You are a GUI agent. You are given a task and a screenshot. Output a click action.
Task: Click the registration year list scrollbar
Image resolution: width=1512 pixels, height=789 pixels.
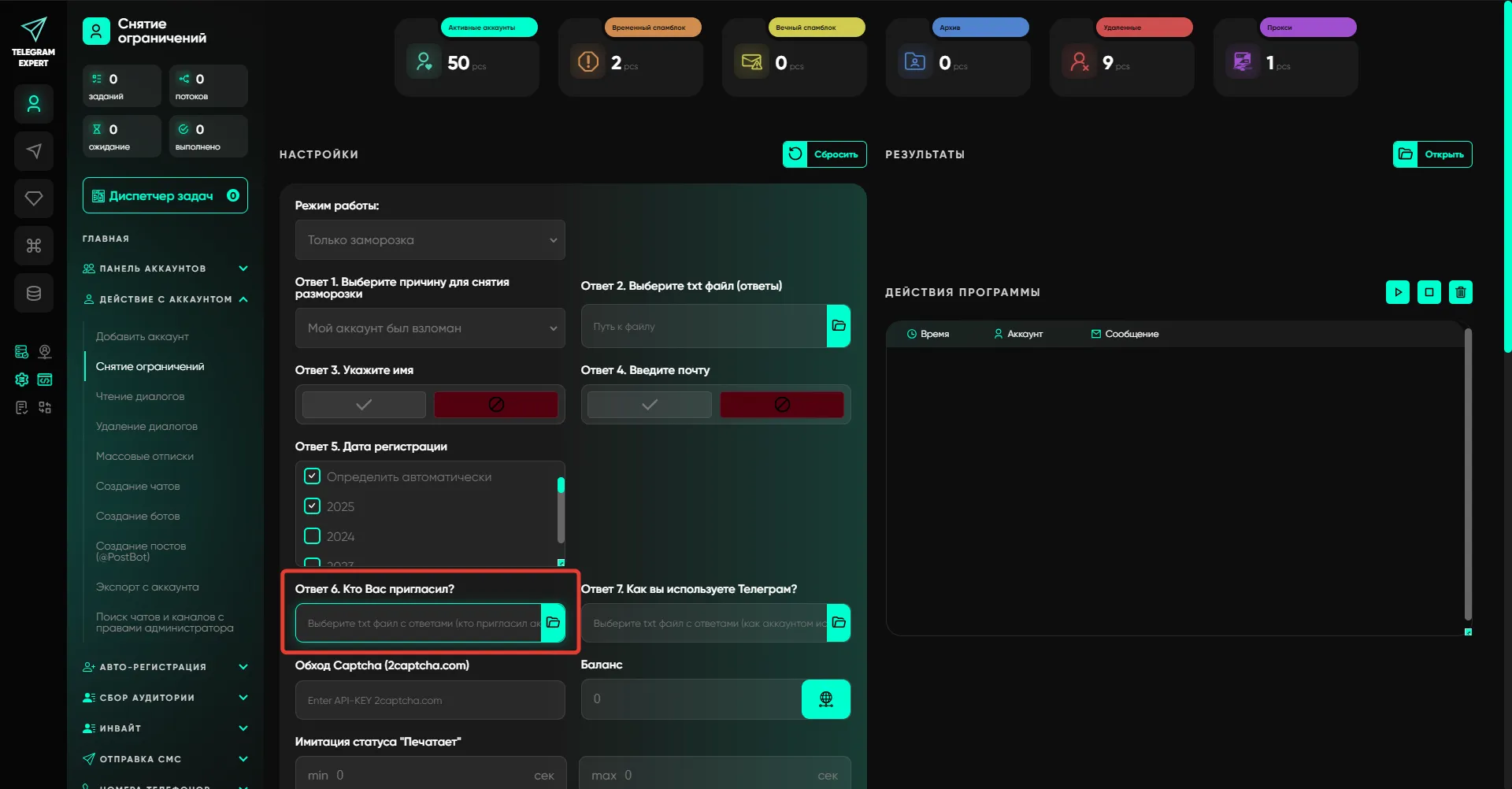tap(561, 510)
